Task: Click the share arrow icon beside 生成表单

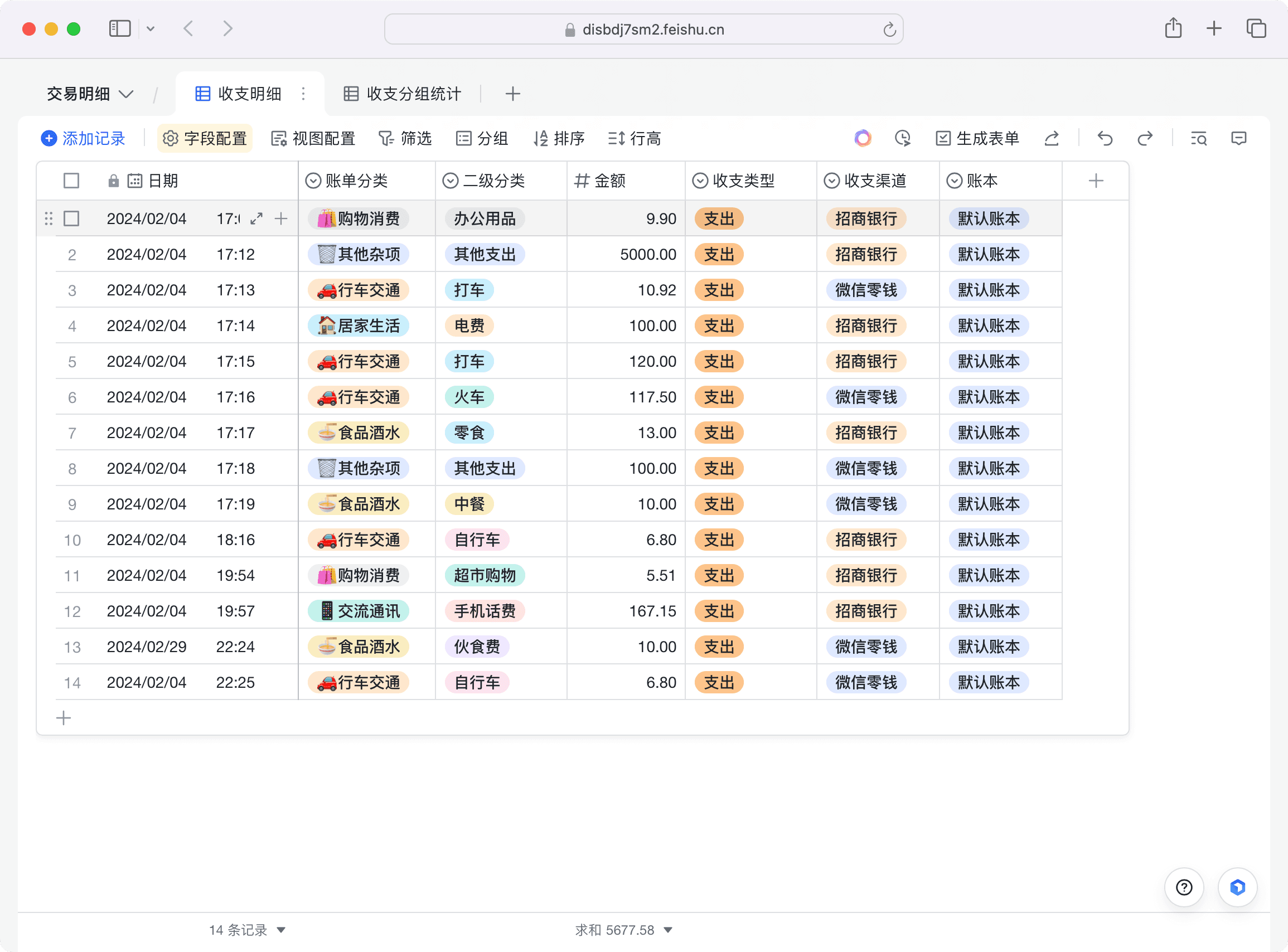Action: 1052,138
